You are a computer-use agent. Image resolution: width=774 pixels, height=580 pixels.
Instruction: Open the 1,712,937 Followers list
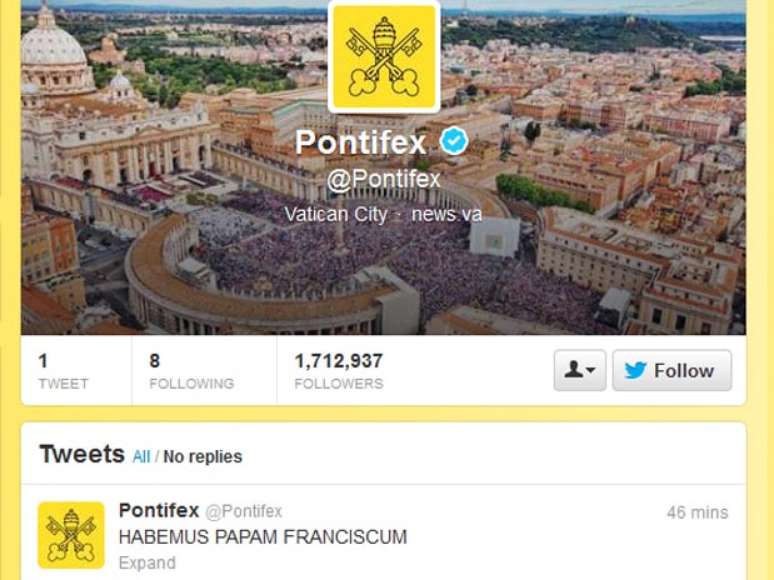point(338,371)
